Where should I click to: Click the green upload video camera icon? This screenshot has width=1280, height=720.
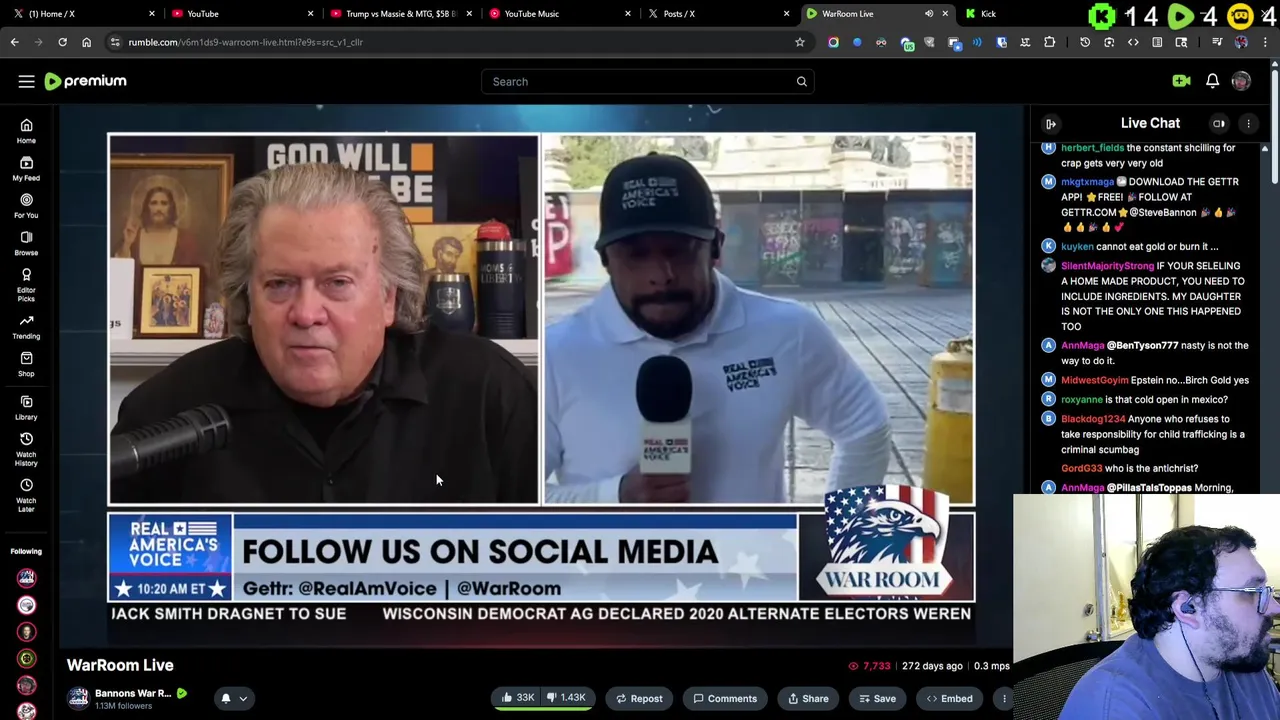pos(1181,81)
